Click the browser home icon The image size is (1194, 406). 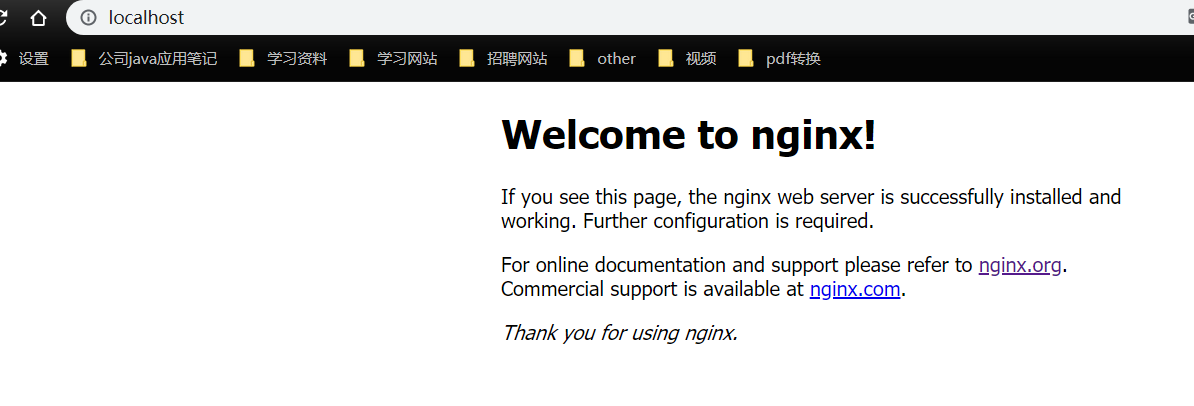point(38,18)
